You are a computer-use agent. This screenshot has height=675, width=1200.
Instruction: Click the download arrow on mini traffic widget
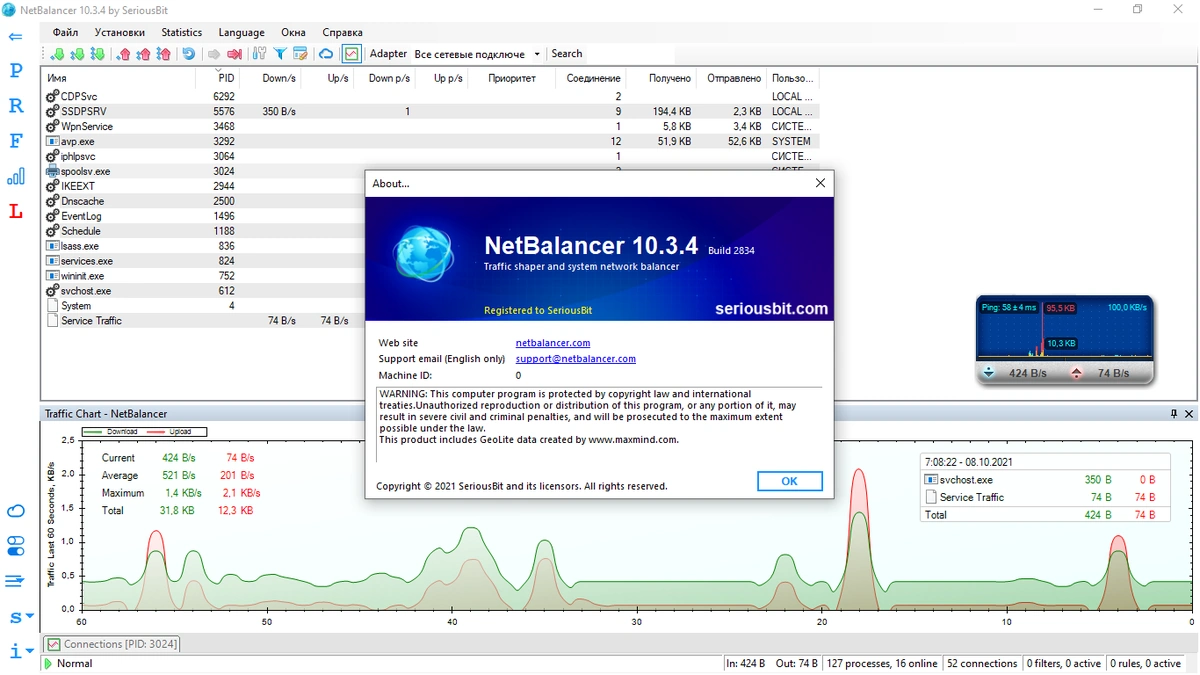[x=989, y=373]
